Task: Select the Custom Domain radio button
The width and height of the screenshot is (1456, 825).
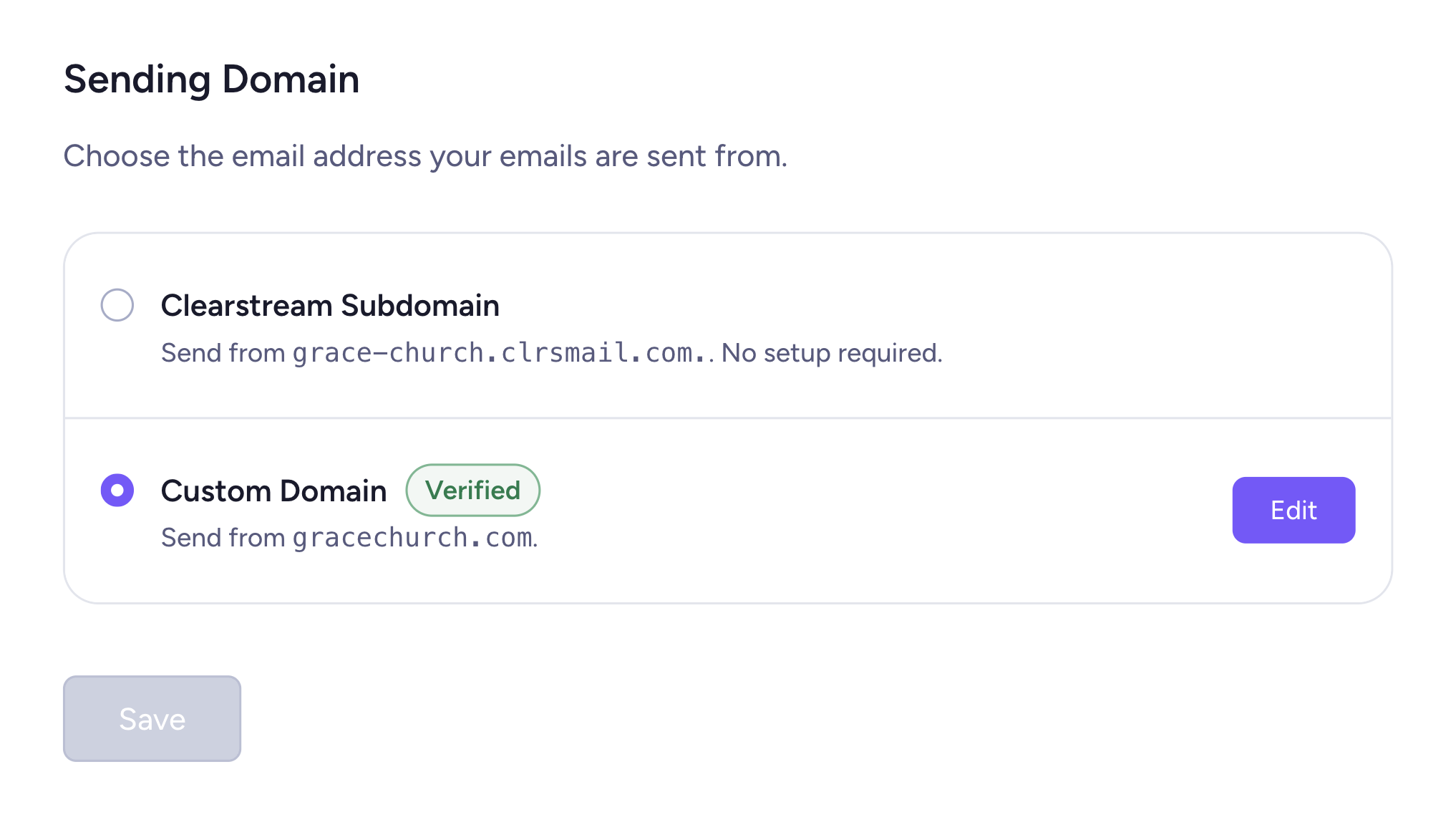Action: [117, 490]
